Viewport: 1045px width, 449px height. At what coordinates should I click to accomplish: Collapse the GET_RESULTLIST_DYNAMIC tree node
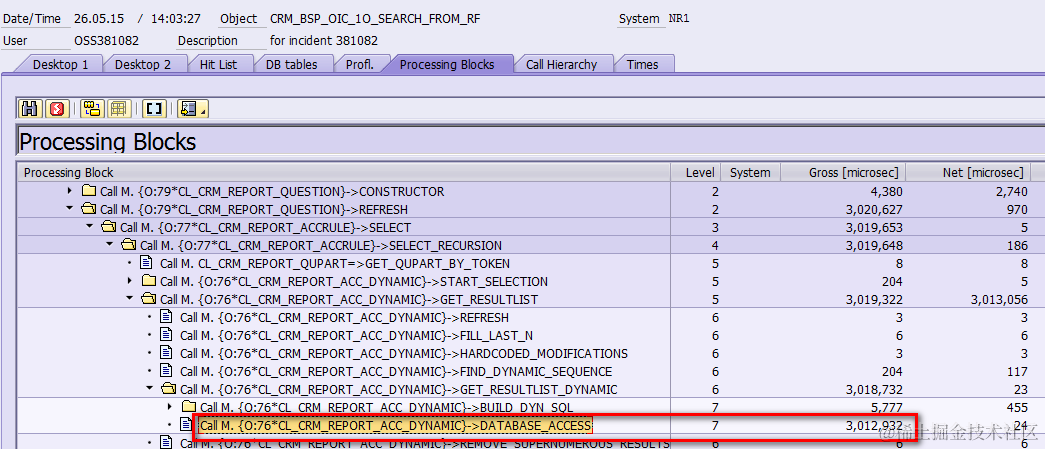coord(151,390)
